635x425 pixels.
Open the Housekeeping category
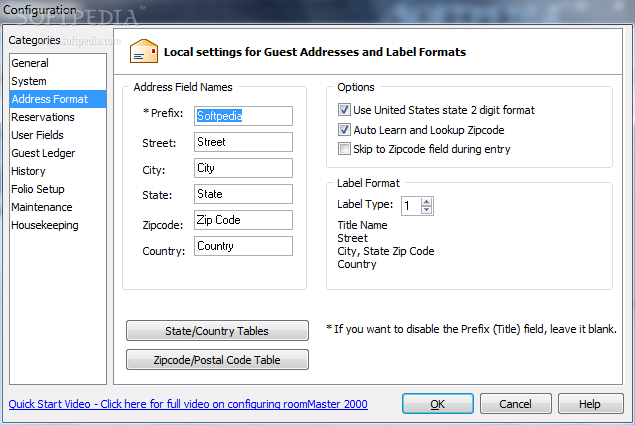pyautogui.click(x=58, y=225)
